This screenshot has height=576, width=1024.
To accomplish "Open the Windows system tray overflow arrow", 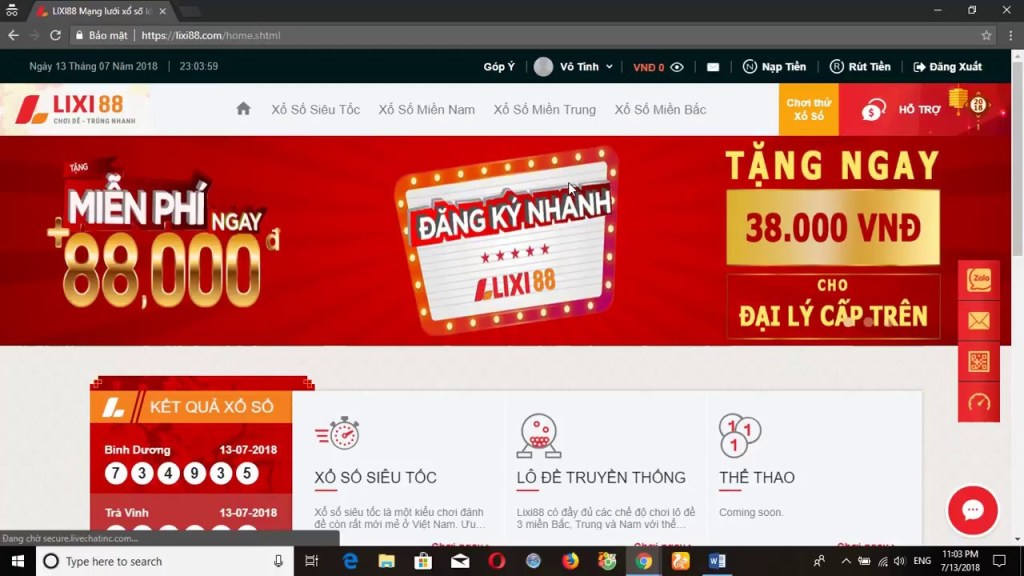I will (x=845, y=561).
